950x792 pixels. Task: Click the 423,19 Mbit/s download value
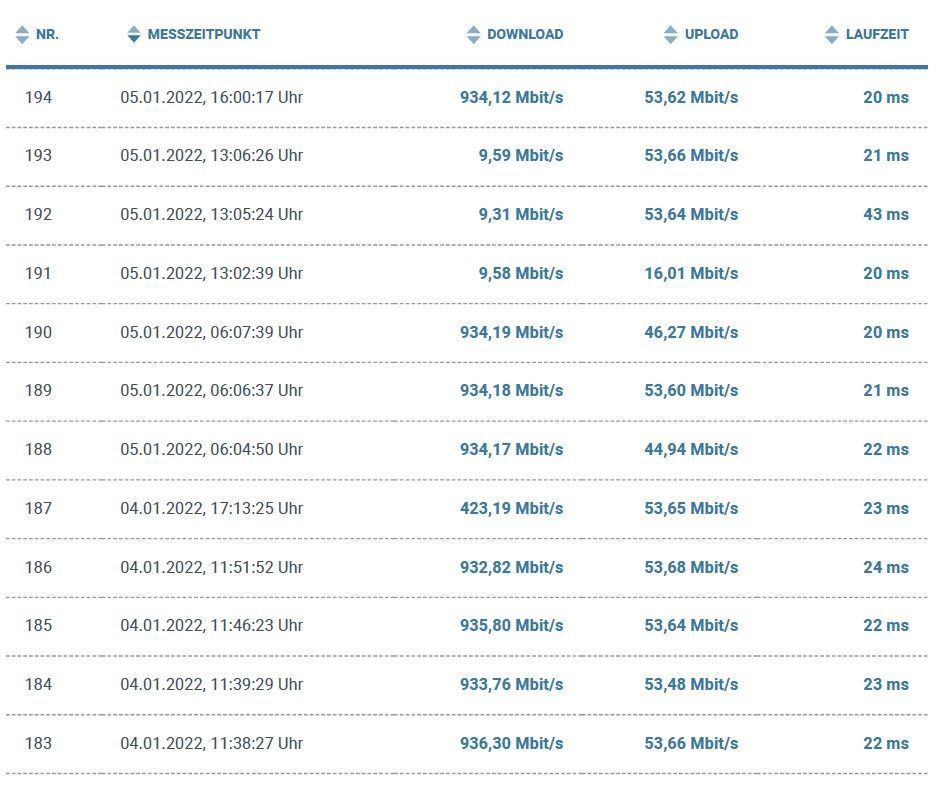point(511,508)
